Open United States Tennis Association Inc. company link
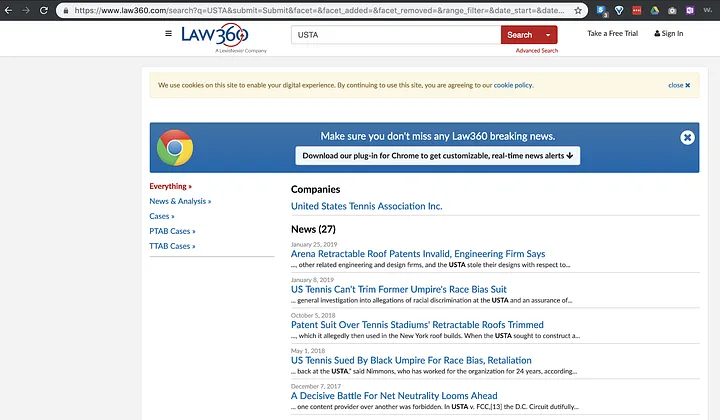Viewport: 720px width, 420px height. (366, 206)
